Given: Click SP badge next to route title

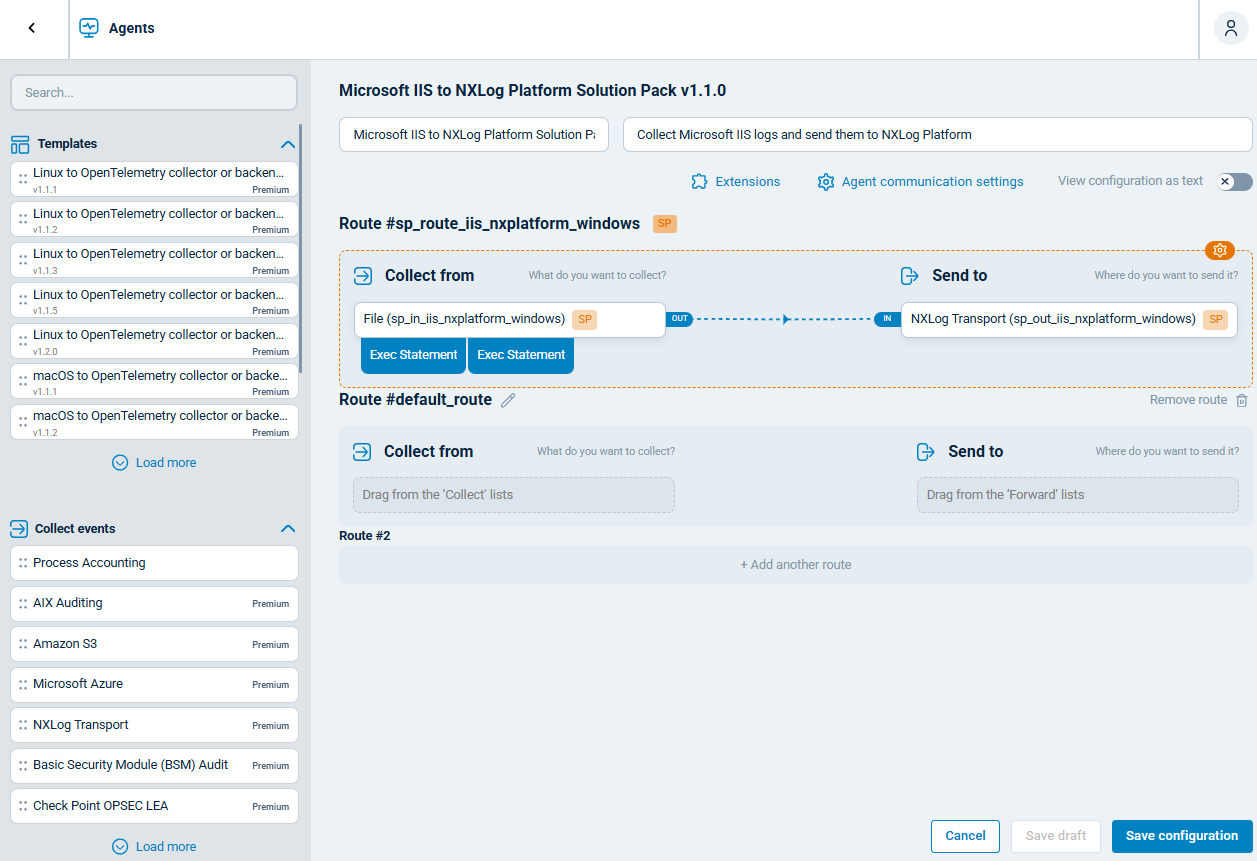Looking at the screenshot, I should (x=665, y=224).
